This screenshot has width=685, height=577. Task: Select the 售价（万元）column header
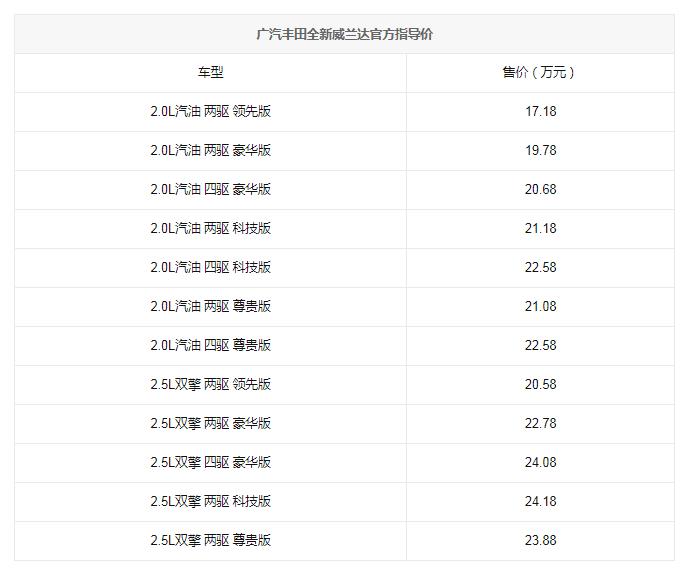tap(540, 72)
